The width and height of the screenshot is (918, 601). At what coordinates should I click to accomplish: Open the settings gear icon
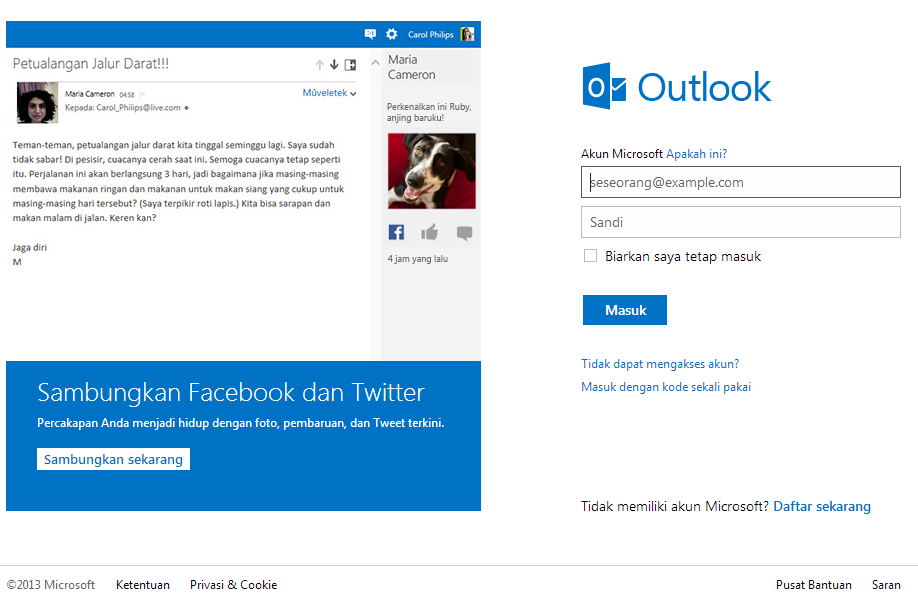392,35
